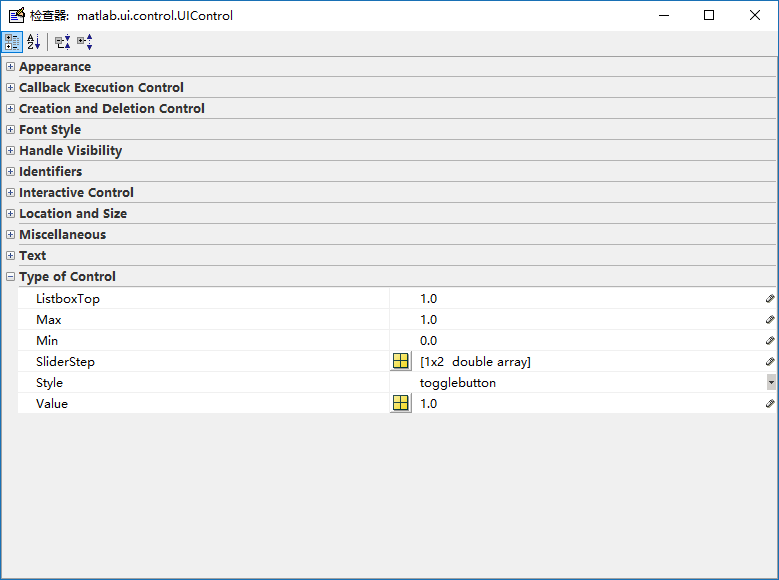Expand the Appearance category

(x=10, y=67)
